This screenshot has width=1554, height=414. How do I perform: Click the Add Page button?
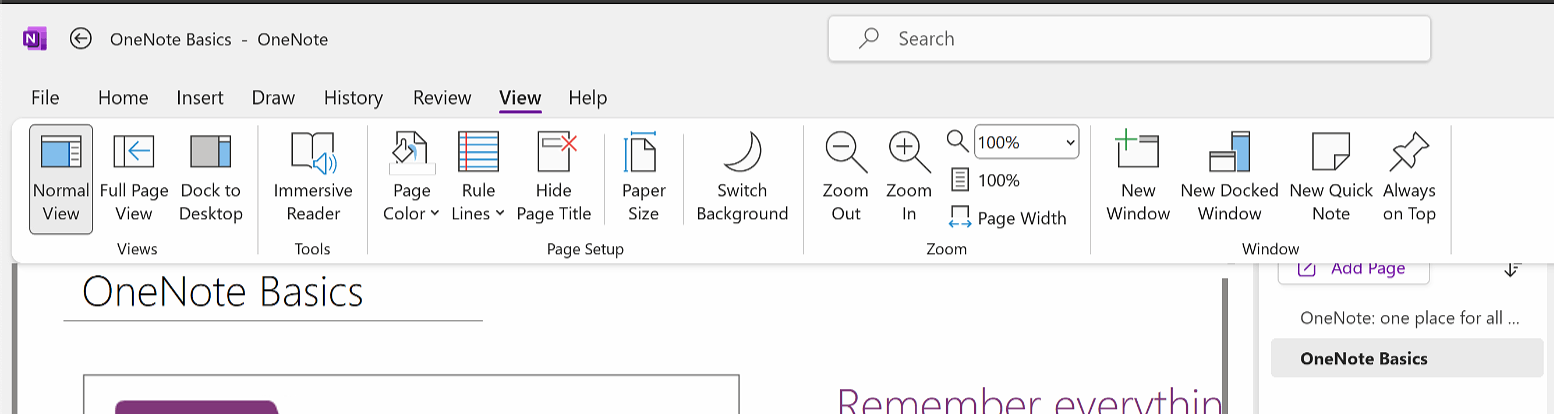1353,269
